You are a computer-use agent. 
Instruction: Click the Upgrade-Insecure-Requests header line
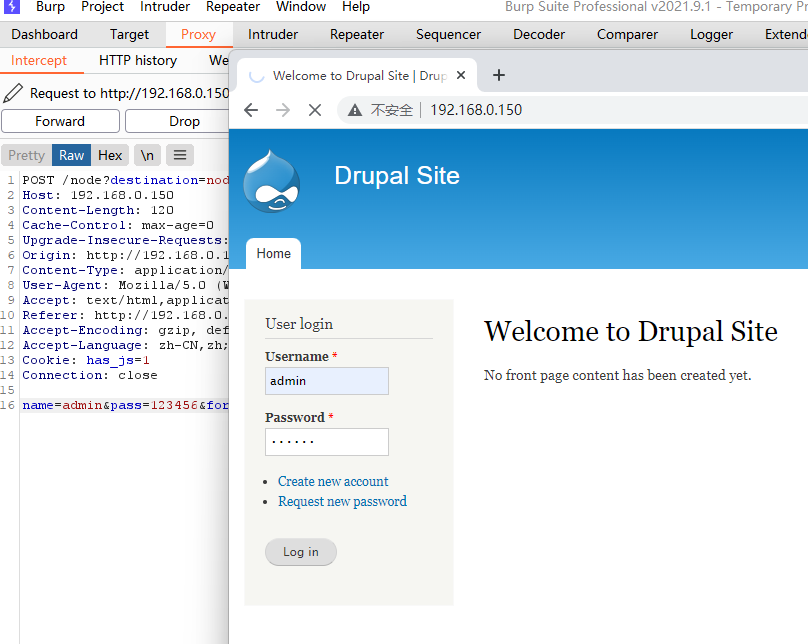pos(125,240)
